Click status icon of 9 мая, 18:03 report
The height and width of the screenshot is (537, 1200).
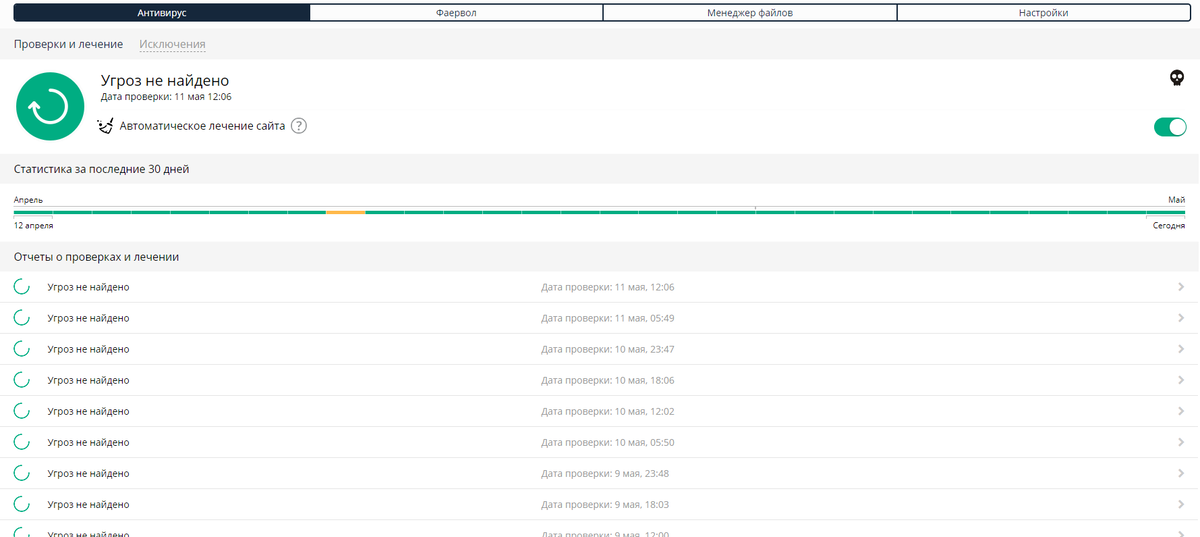tap(22, 504)
